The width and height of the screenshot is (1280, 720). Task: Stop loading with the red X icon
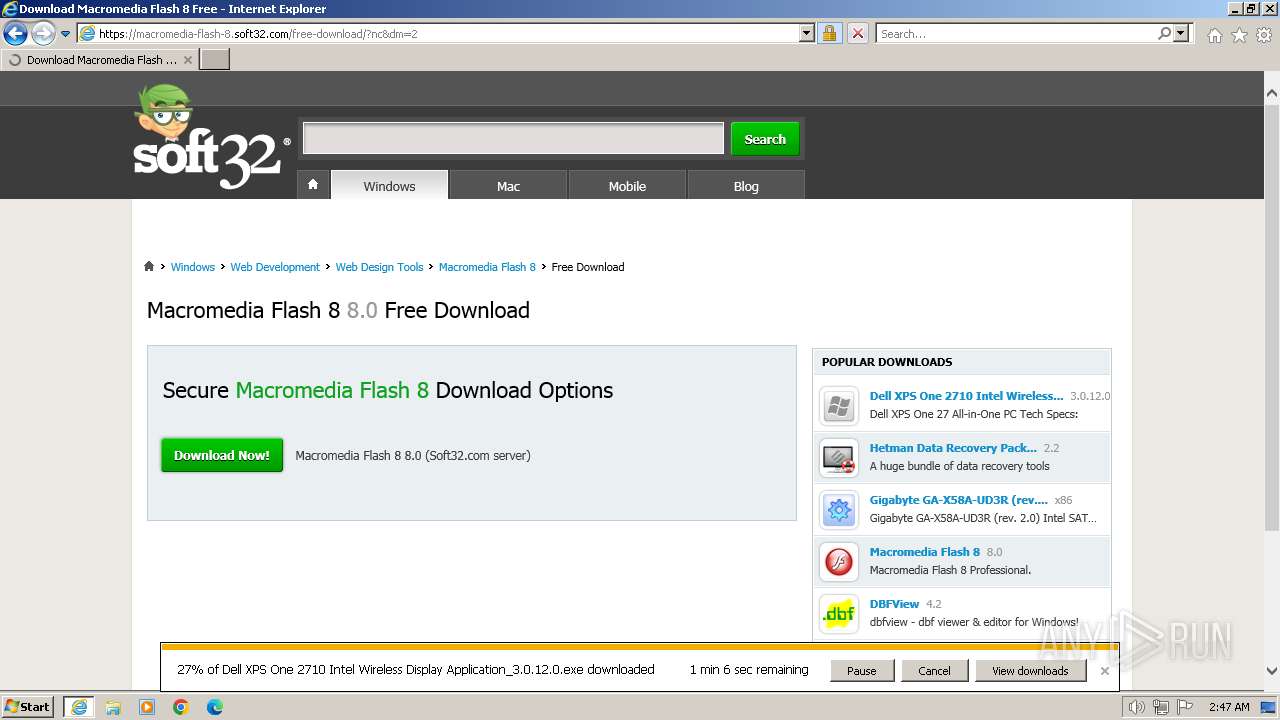[858, 33]
